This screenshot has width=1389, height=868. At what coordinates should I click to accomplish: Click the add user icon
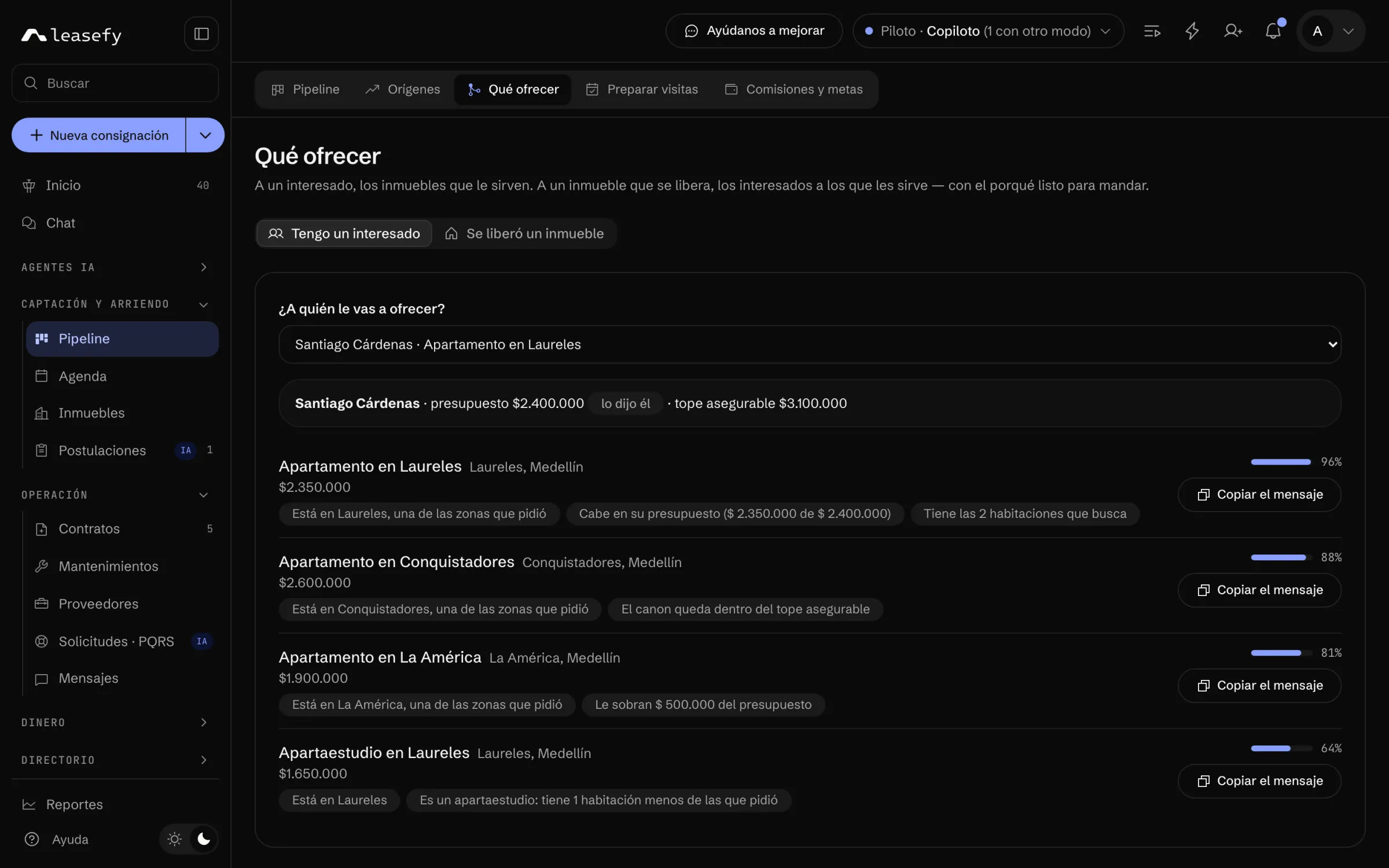point(1233,31)
